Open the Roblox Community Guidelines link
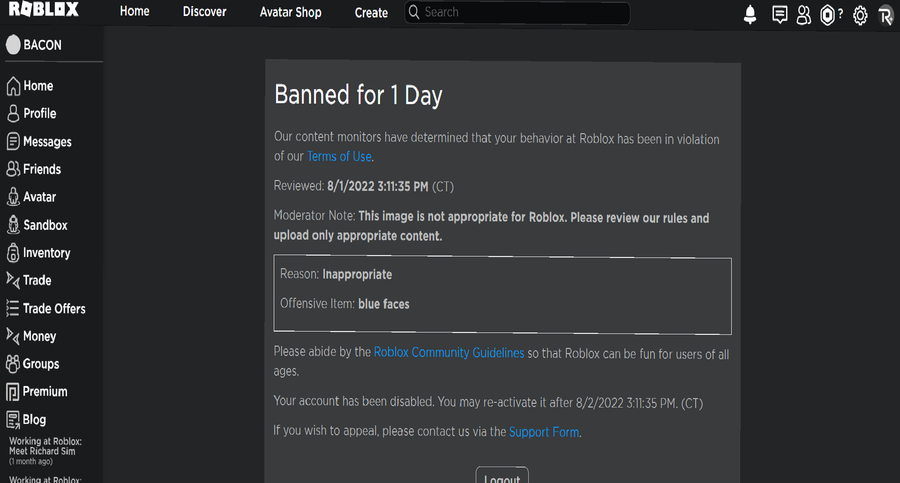This screenshot has width=900, height=483. coord(449,352)
